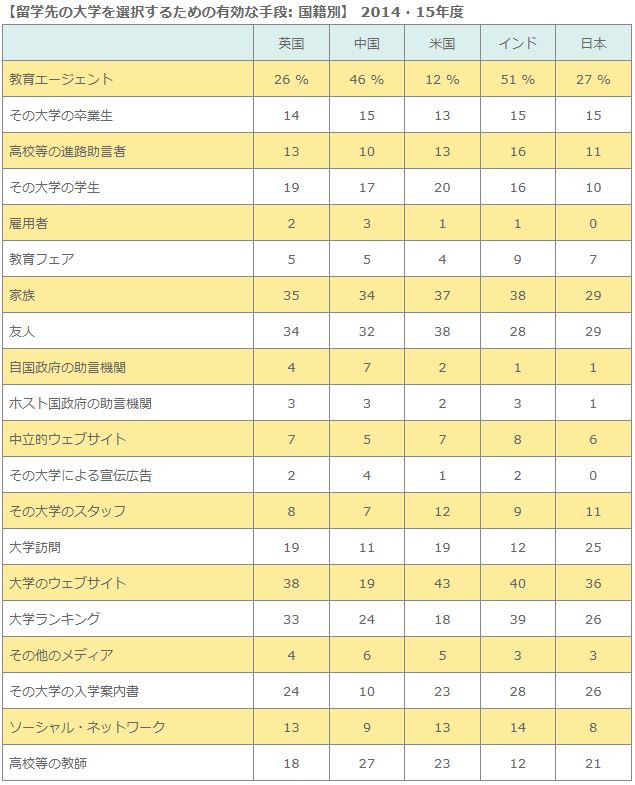Click the 高校等の教師 row label

48,763
